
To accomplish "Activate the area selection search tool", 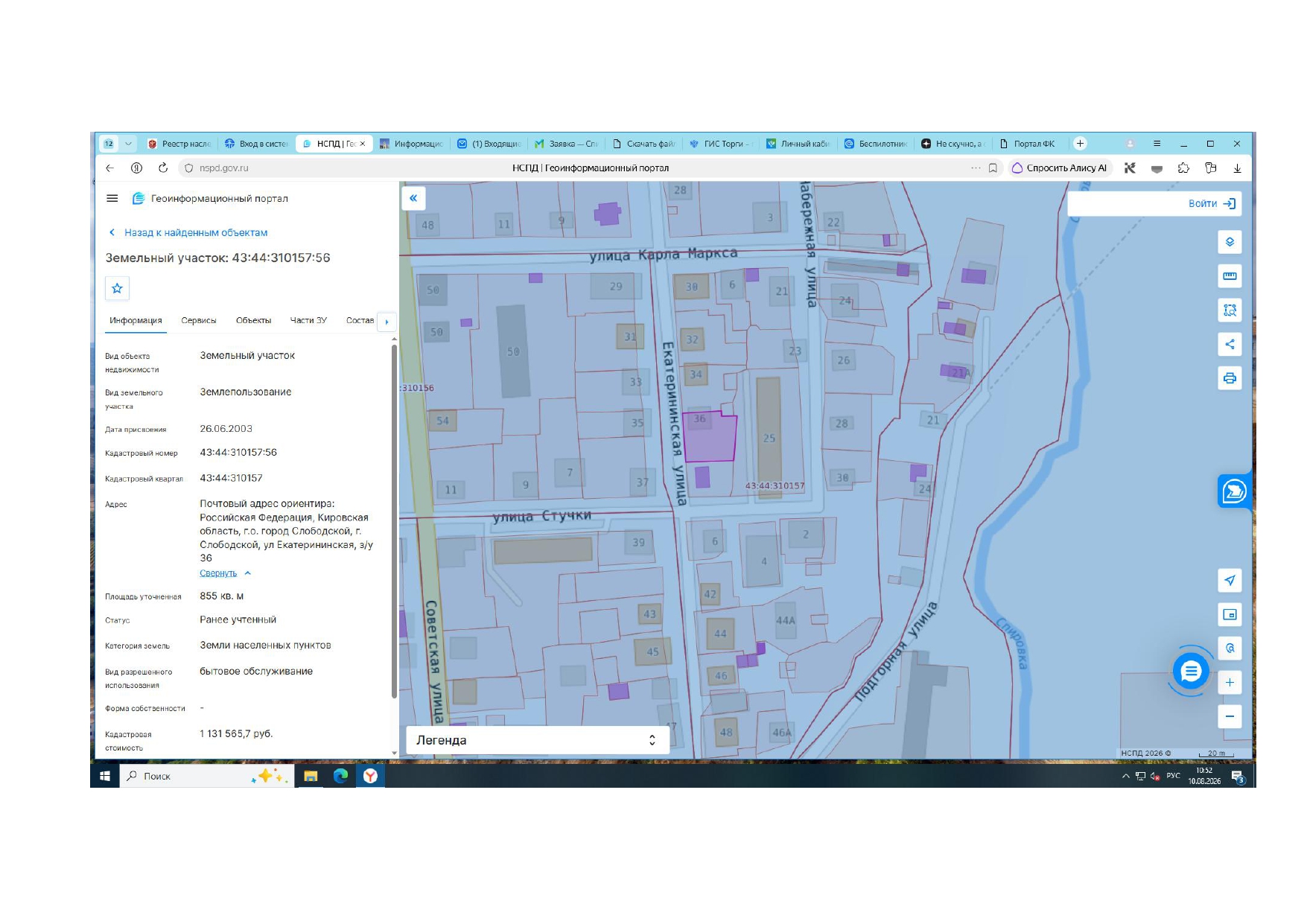I will [x=1230, y=310].
